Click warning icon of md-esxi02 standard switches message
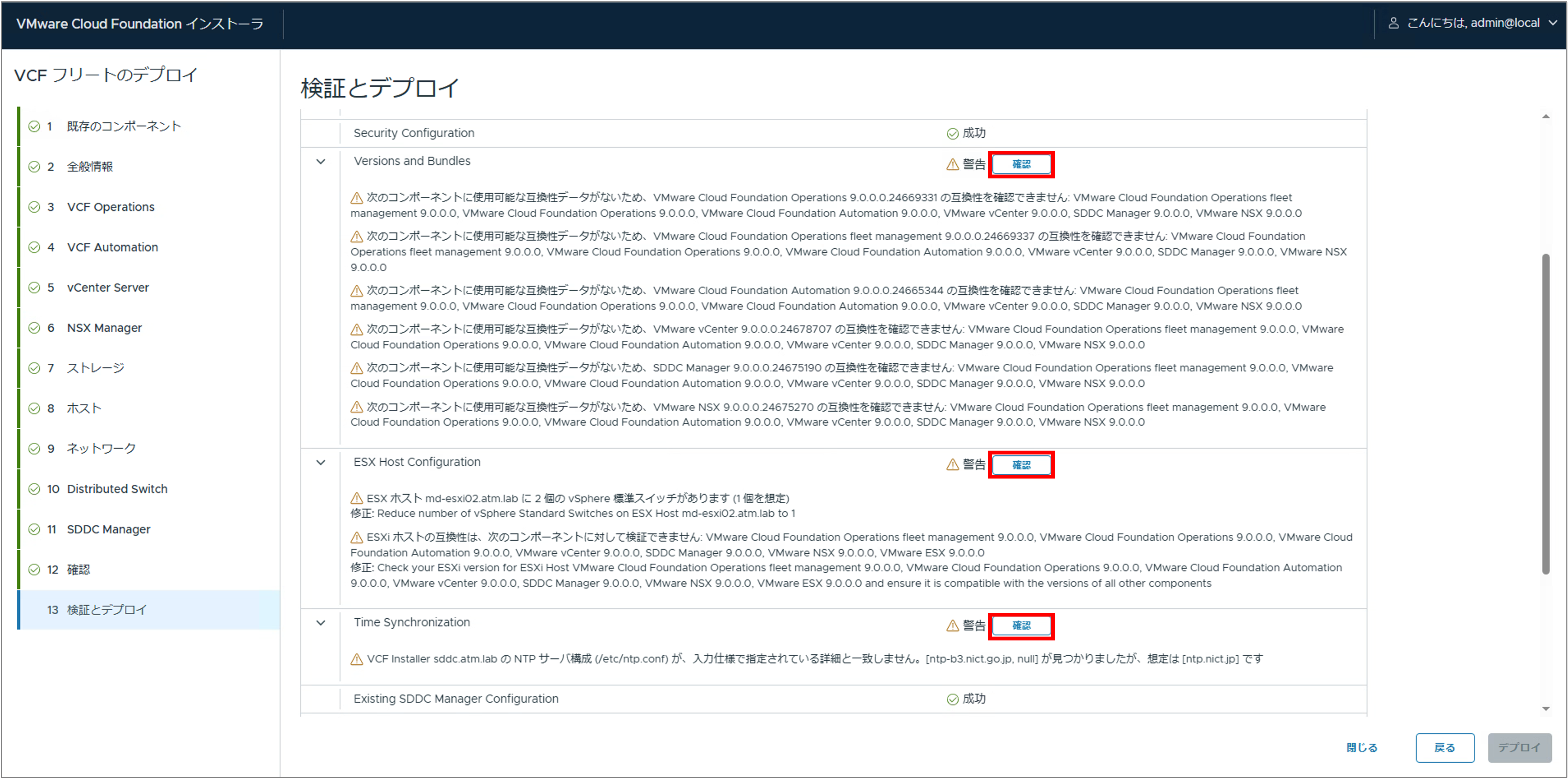This screenshot has height=779, width=1568. [357, 498]
